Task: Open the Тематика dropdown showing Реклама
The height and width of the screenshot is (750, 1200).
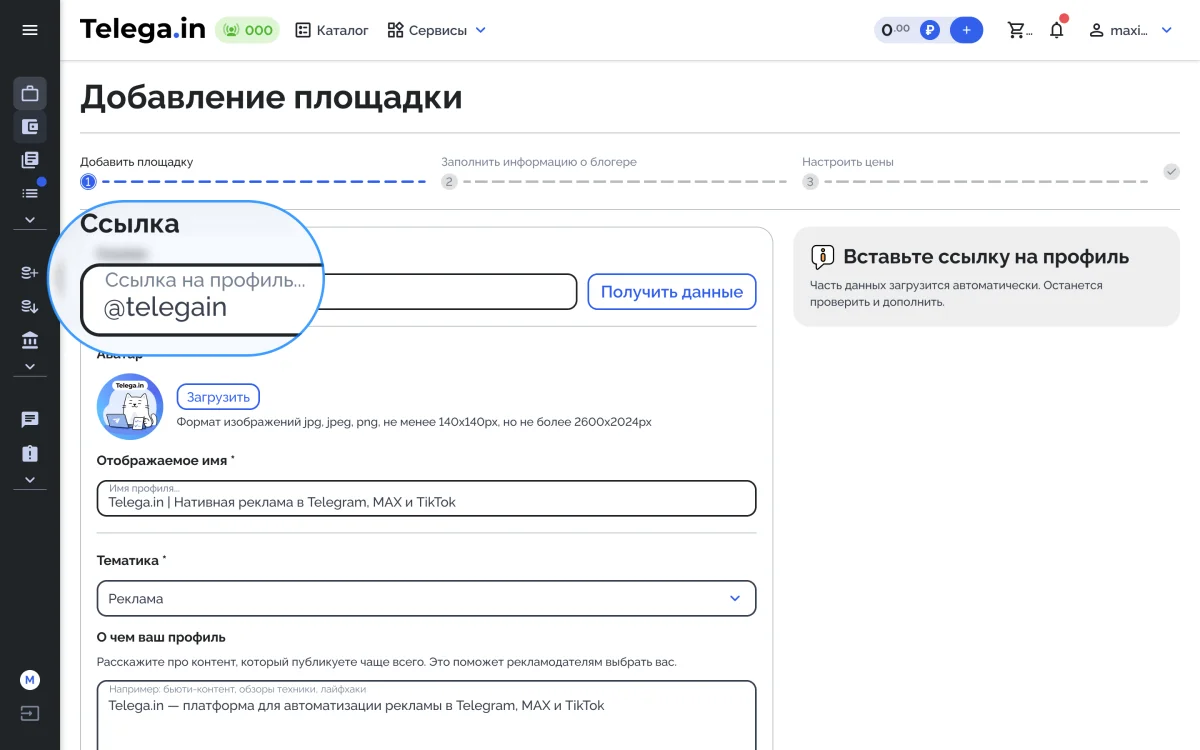Action: [x=426, y=598]
